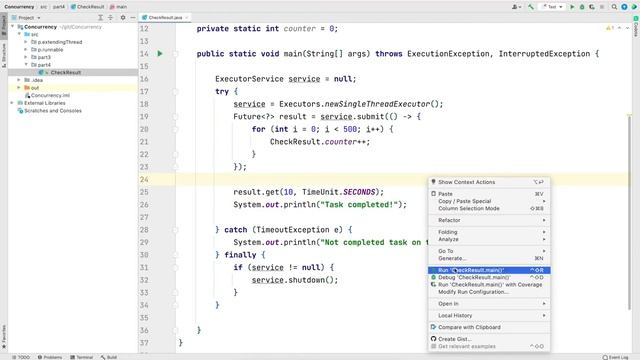
Task: Select Scratches and Consoles tree item
Action: (49, 111)
